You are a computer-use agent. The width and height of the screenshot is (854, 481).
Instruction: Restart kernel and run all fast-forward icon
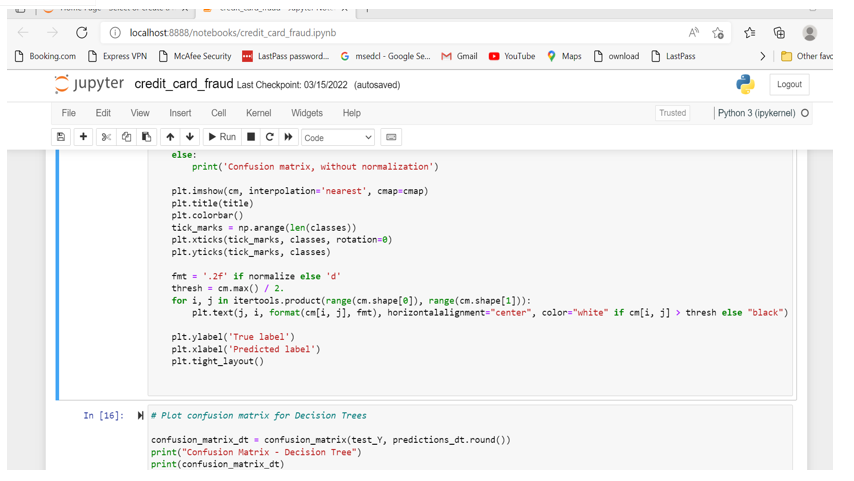pos(289,137)
